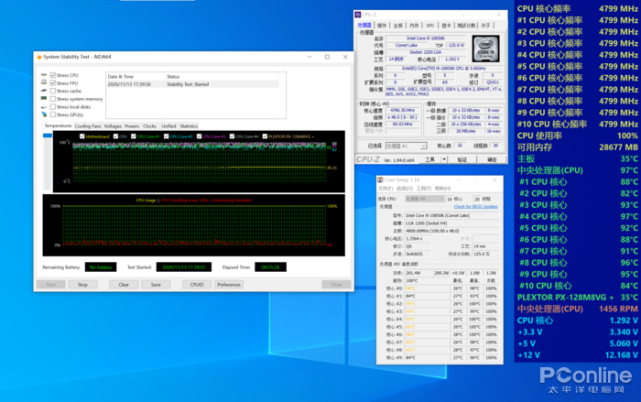
Task: Open the 显卡 tab in CPU-Z
Action: tap(446, 25)
